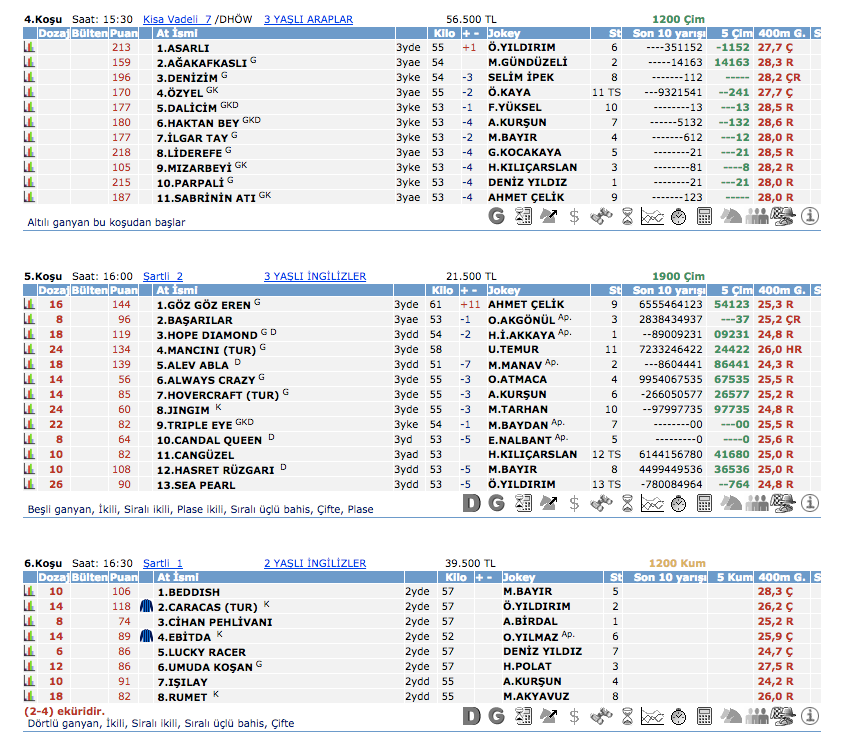Image resolution: width=849 pixels, height=742 pixels.
Task: Click the people group icon in race 4
Action: [757, 215]
